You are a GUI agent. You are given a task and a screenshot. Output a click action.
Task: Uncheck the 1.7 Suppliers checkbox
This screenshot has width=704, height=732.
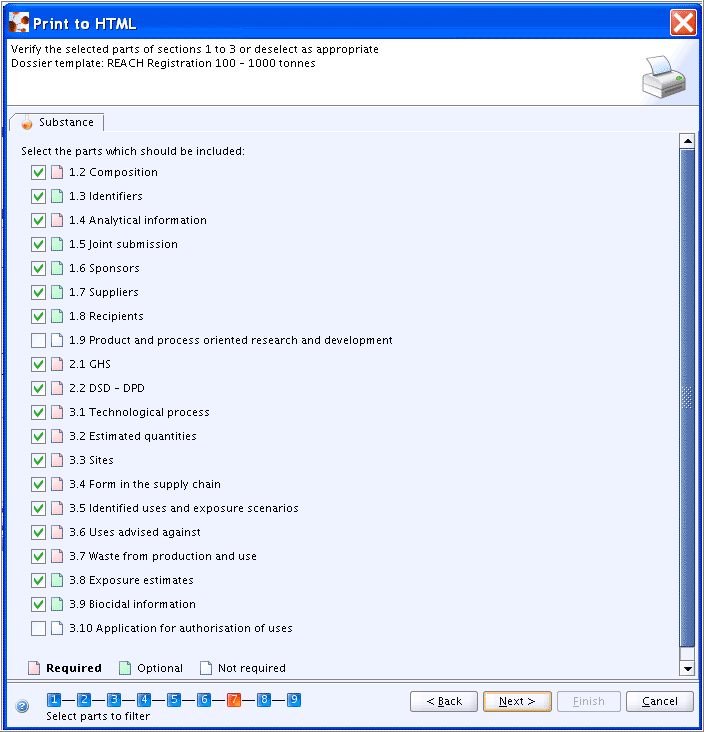(x=38, y=292)
